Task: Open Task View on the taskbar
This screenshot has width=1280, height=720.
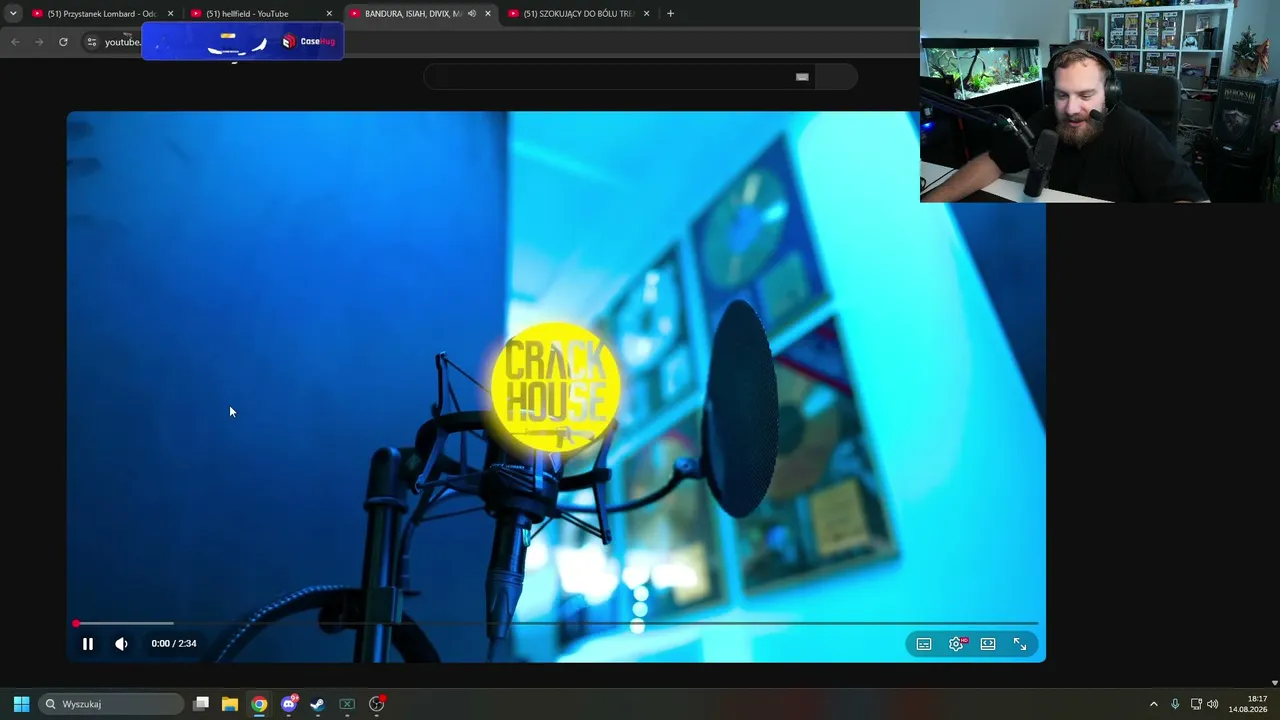Action: (x=201, y=704)
